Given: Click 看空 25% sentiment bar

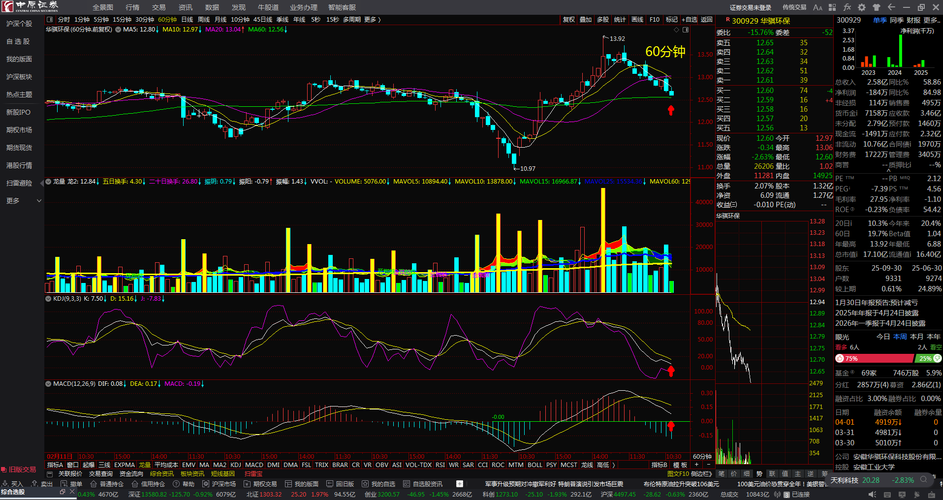Looking at the screenshot, I should pos(928,358).
